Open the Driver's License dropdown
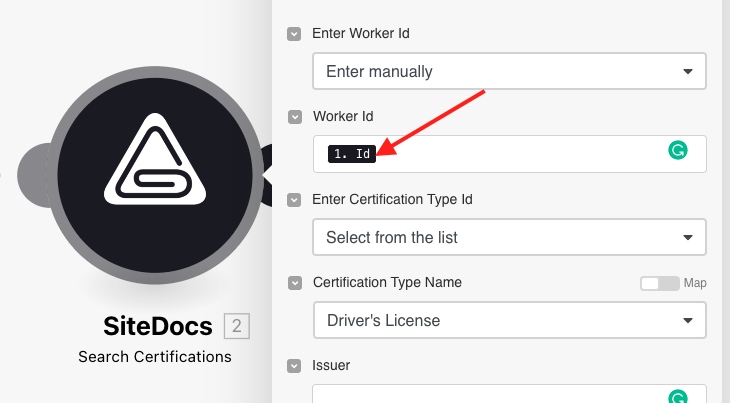730x403 pixels. [510, 320]
